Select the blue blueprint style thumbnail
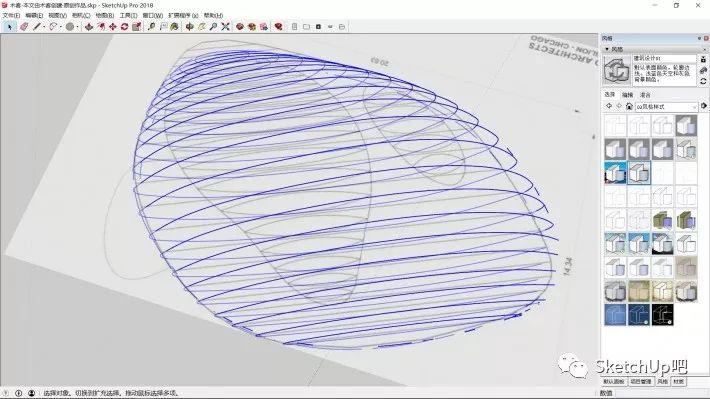 point(615,315)
